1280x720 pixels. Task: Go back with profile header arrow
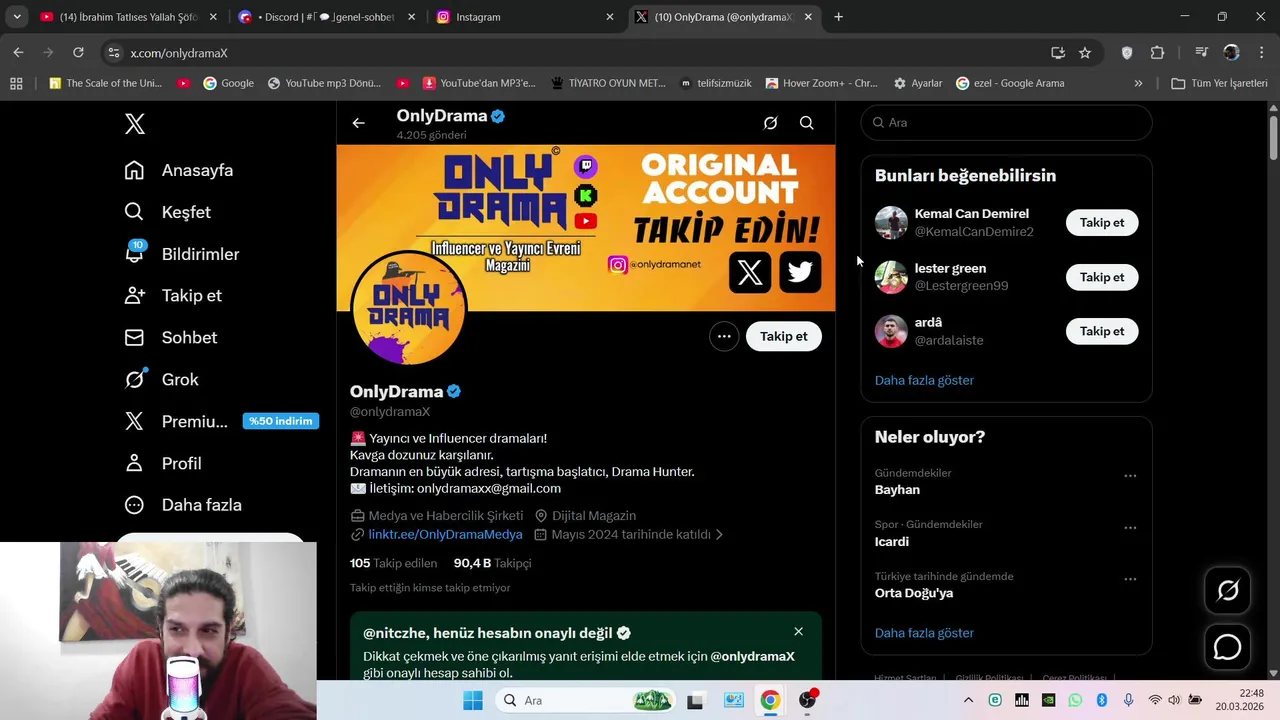[358, 123]
